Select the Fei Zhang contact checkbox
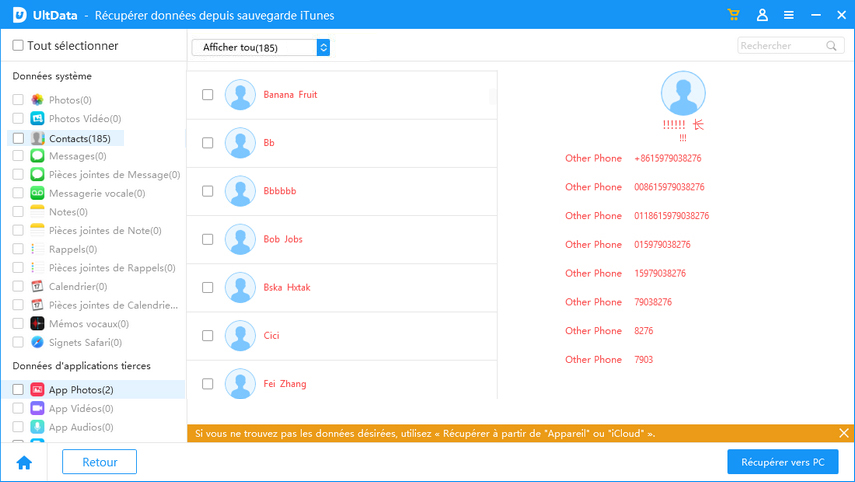 (207, 384)
